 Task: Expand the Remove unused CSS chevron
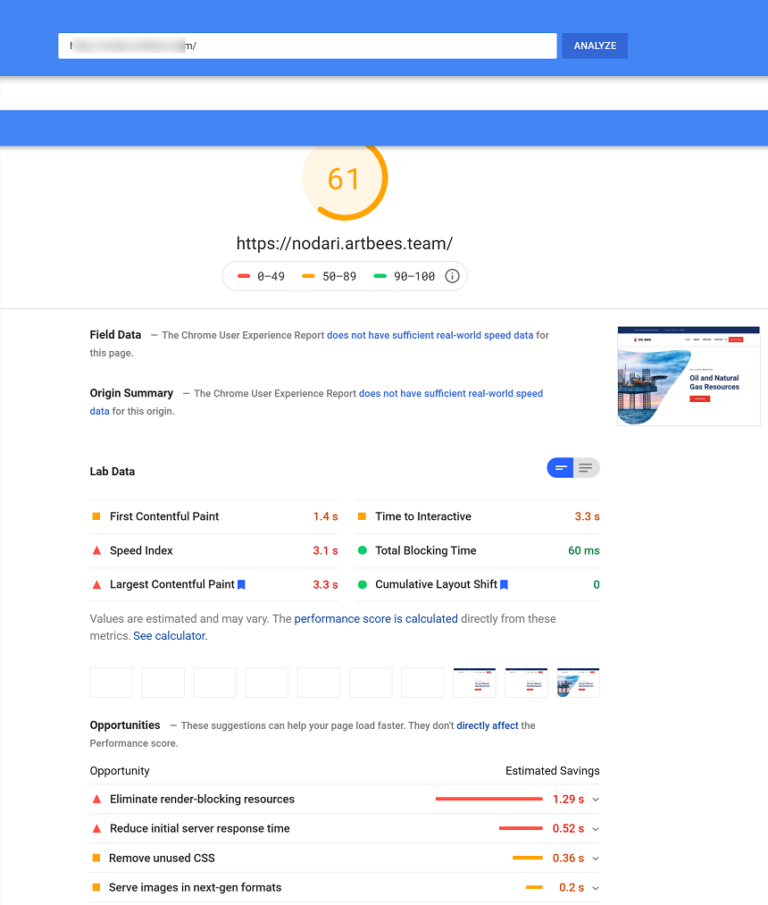(x=596, y=858)
